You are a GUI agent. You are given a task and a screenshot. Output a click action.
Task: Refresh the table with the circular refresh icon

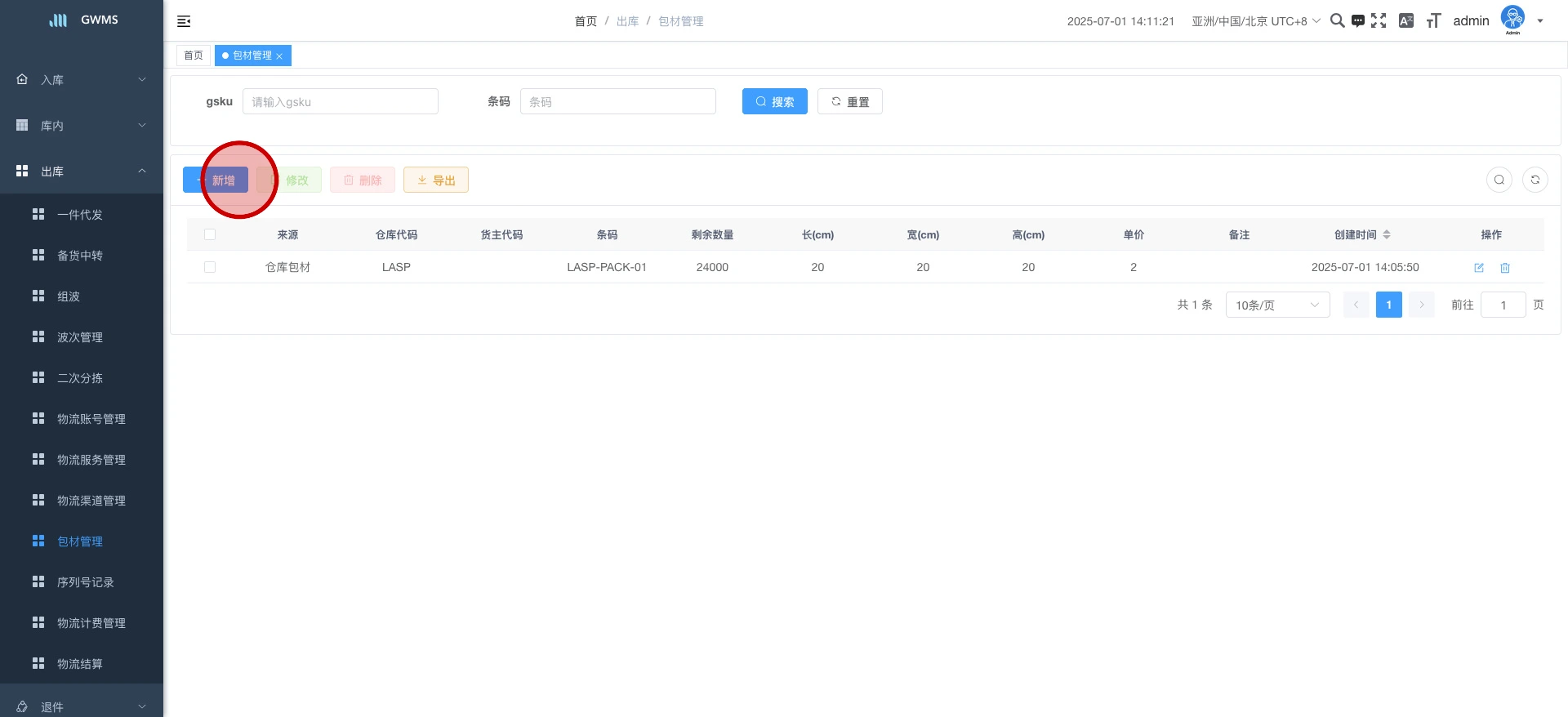coord(1535,180)
